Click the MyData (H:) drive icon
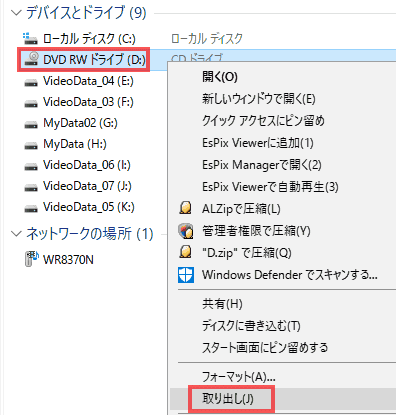 (x=31, y=145)
